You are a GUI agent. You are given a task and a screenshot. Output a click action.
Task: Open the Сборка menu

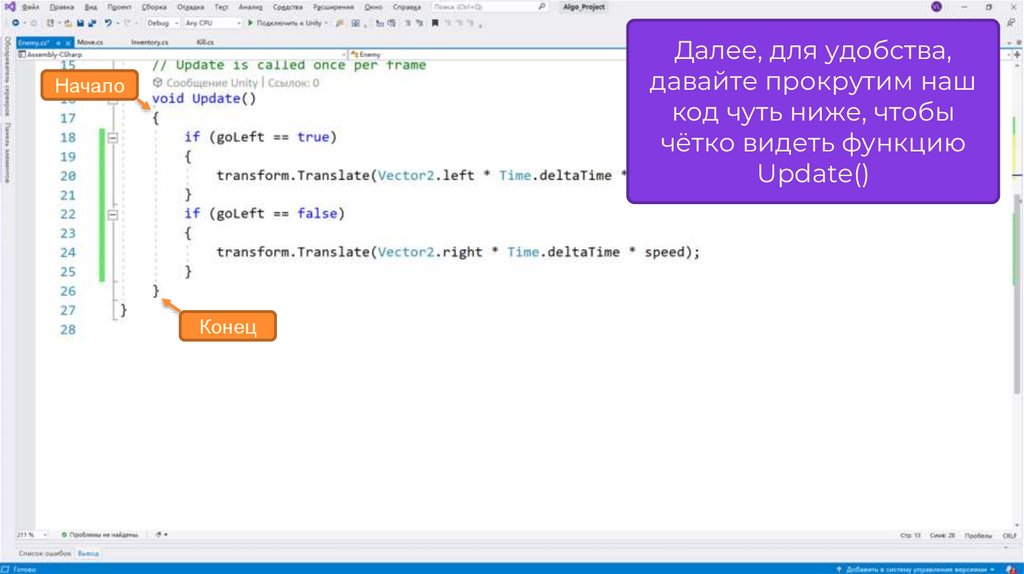(x=153, y=7)
